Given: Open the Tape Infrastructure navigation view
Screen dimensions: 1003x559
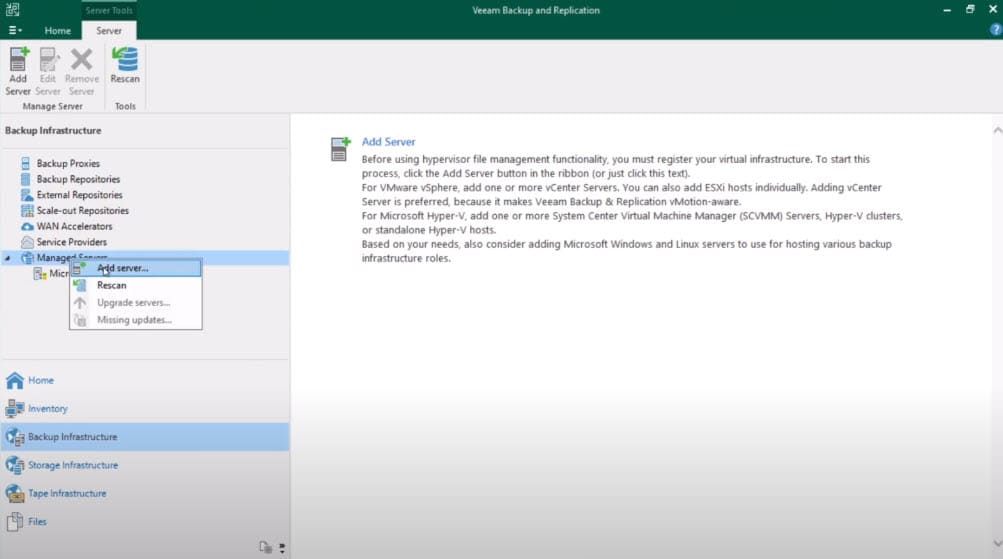Looking at the screenshot, I should pos(145,493).
